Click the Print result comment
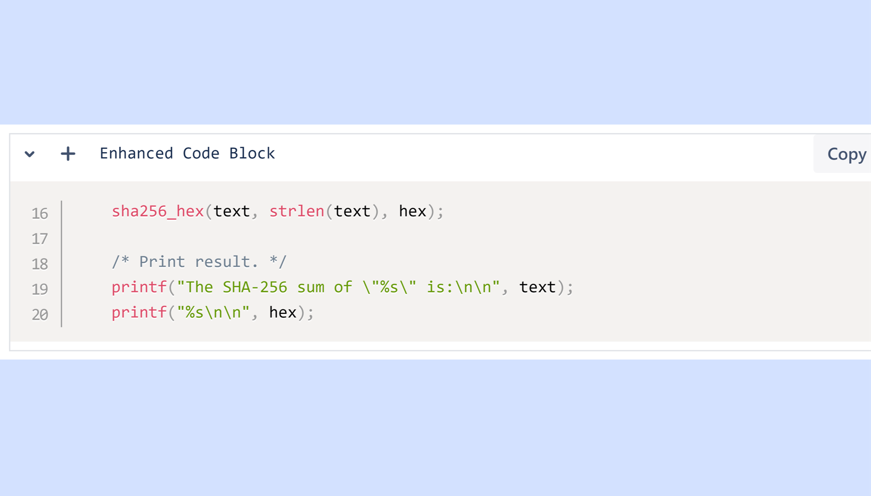Image resolution: width=871 pixels, height=496 pixels. [199, 262]
